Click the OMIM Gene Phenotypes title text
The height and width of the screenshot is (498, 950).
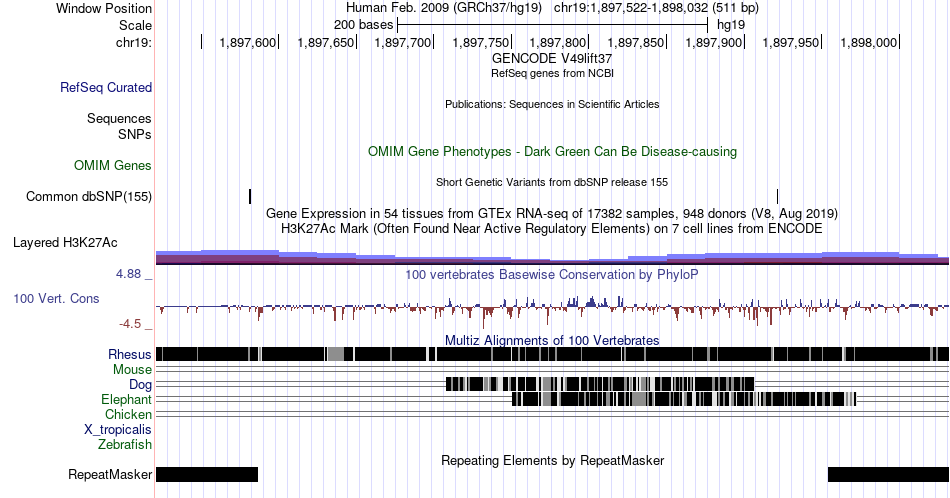click(x=552, y=151)
